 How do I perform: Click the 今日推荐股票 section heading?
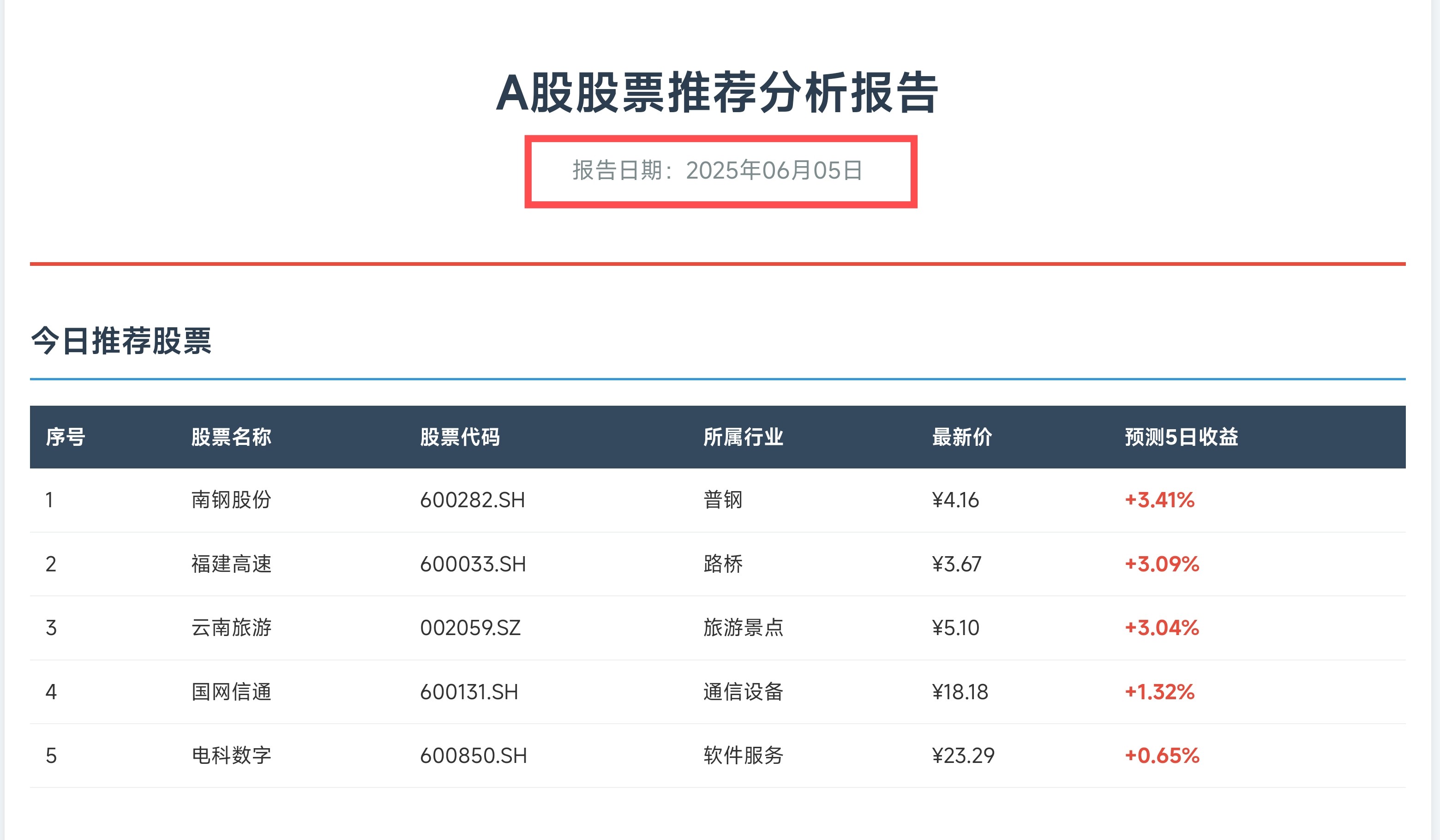[x=121, y=341]
